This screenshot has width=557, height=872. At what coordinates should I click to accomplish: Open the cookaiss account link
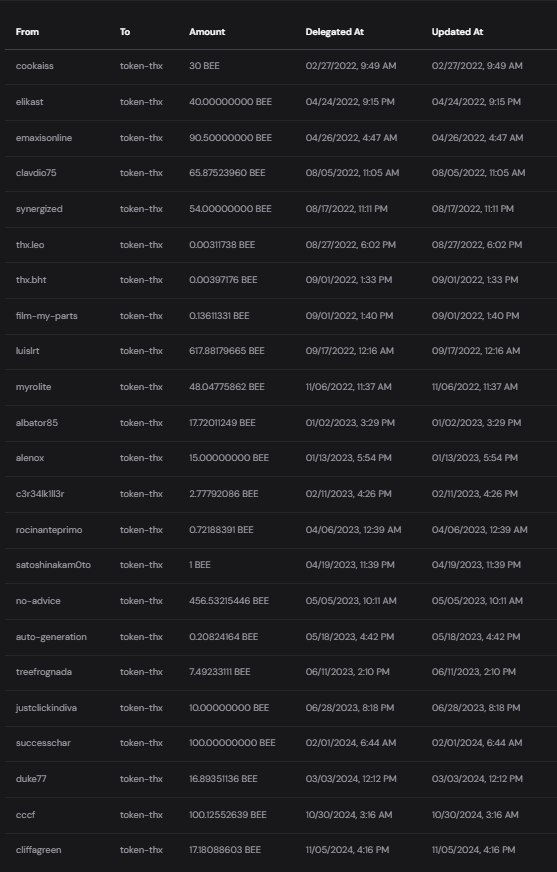pyautogui.click(x=34, y=66)
